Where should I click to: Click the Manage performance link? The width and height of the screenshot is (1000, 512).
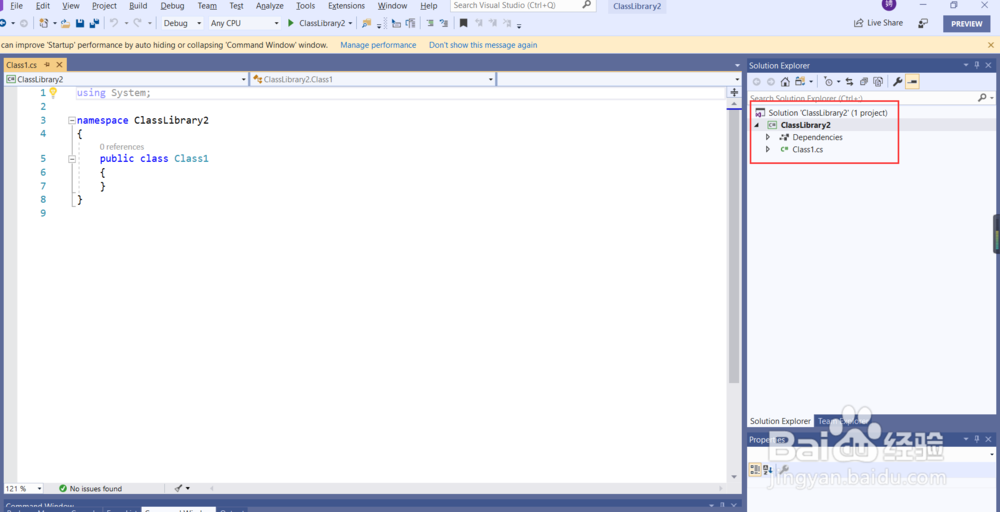378,45
